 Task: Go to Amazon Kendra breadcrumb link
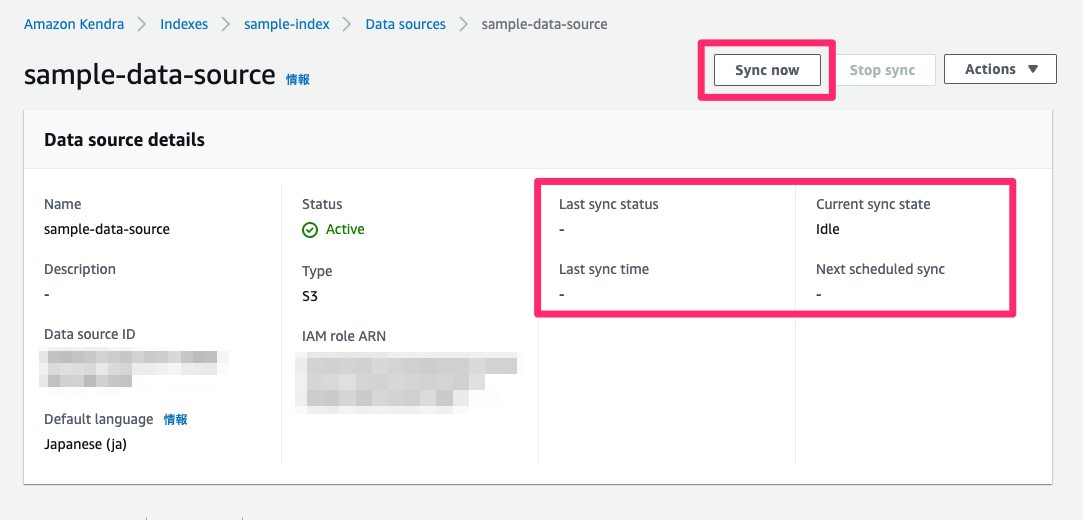pyautogui.click(x=74, y=24)
